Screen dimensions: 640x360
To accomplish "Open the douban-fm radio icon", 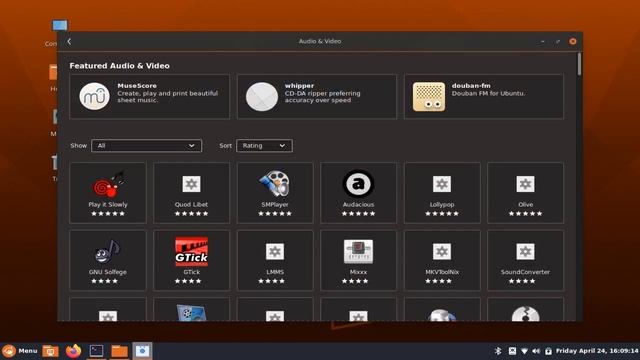I will [x=429, y=96].
